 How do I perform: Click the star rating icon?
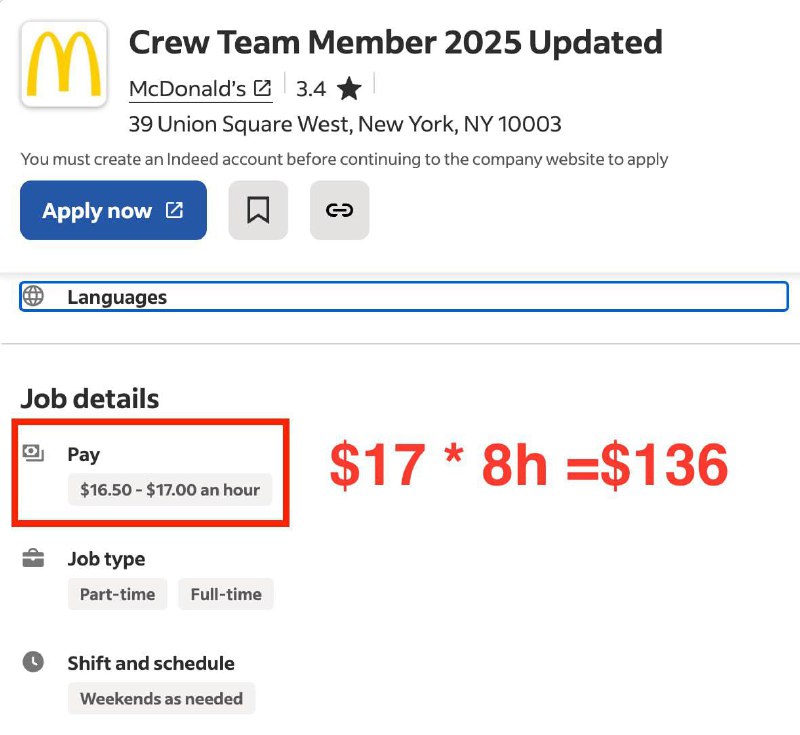coord(349,89)
